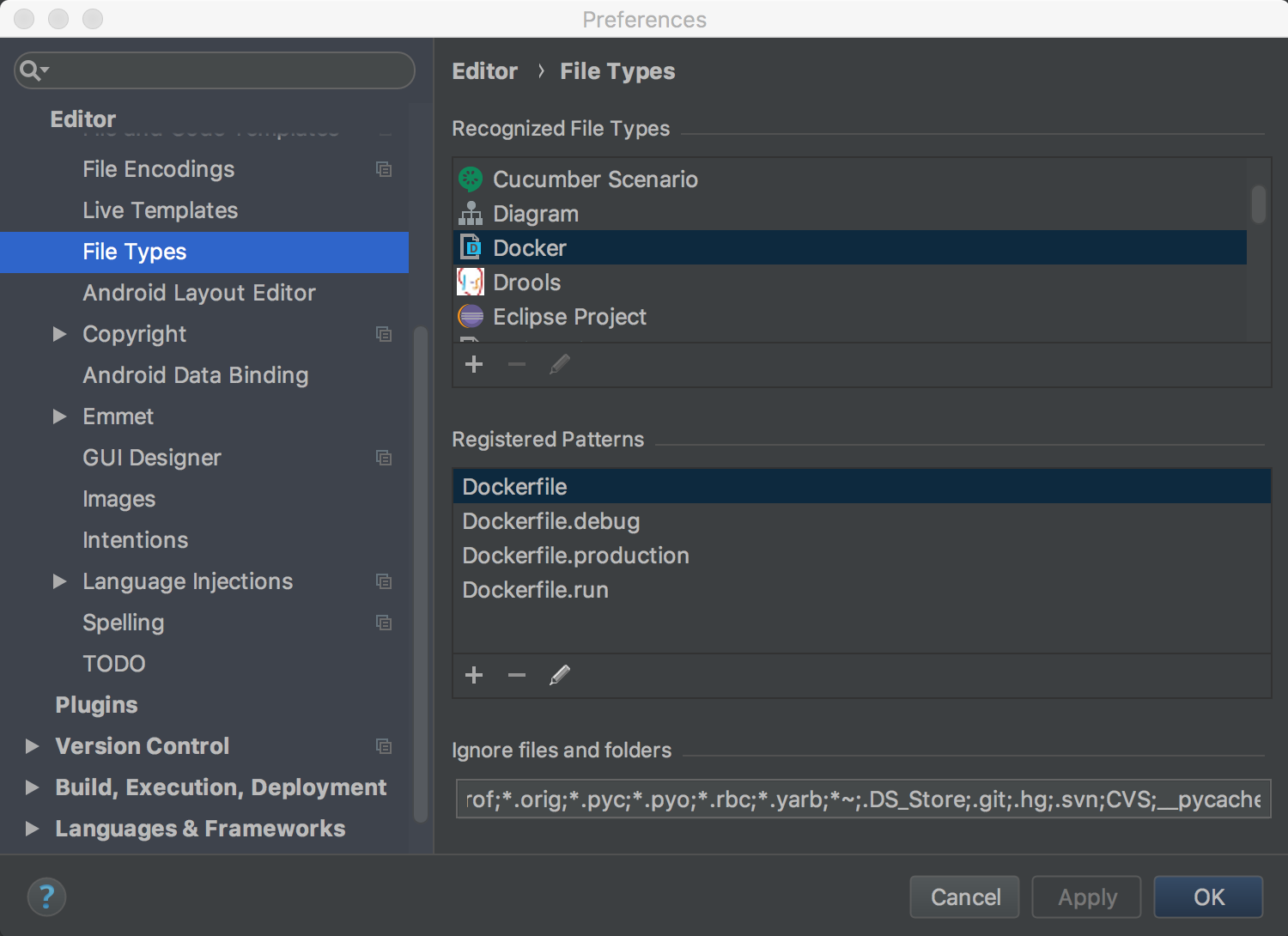This screenshot has width=1288, height=936.
Task: Select the Editor section header
Action: (x=83, y=119)
